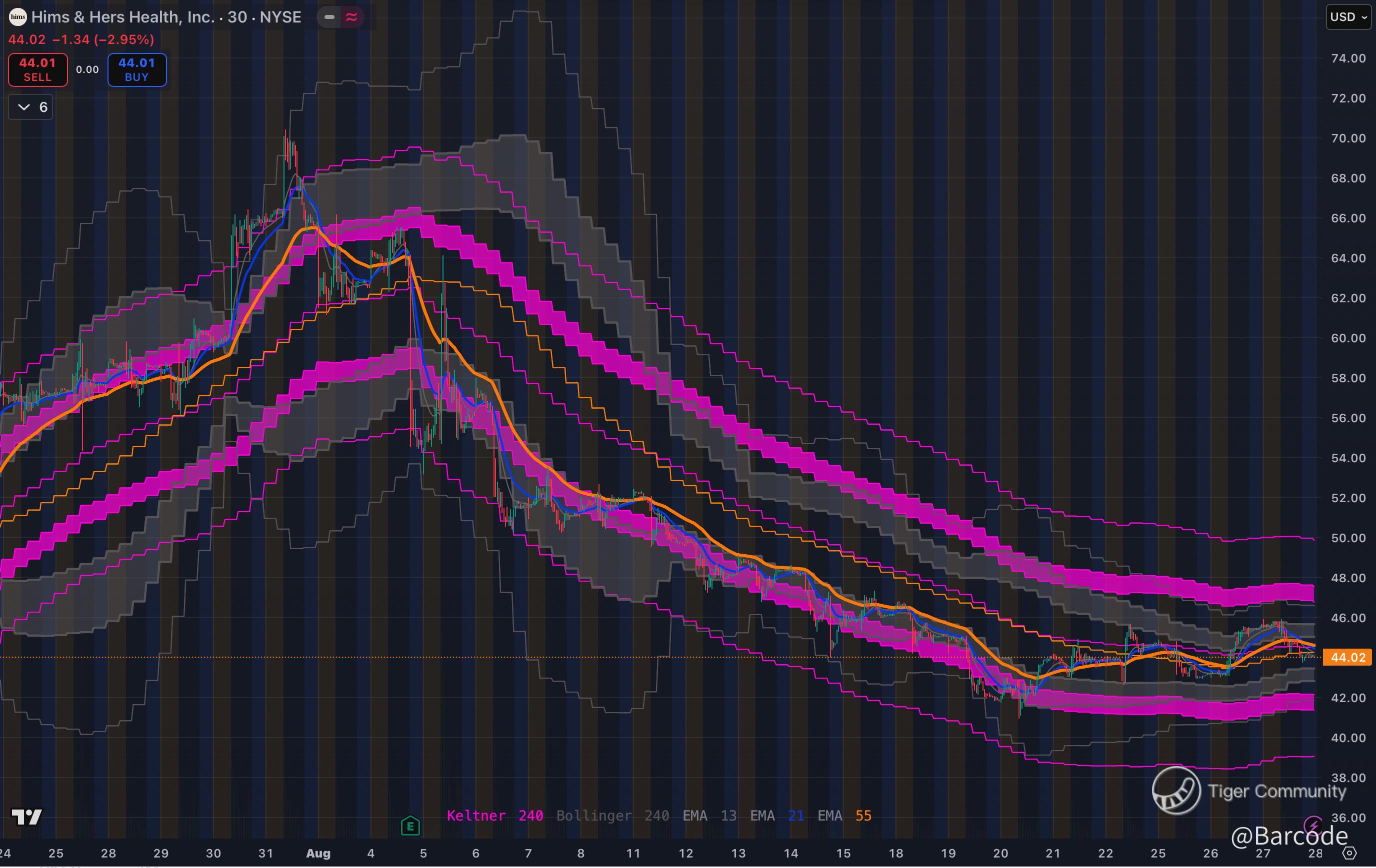The height and width of the screenshot is (868, 1376).
Task: Click the TradingView logo at bottom left
Action: [x=27, y=817]
